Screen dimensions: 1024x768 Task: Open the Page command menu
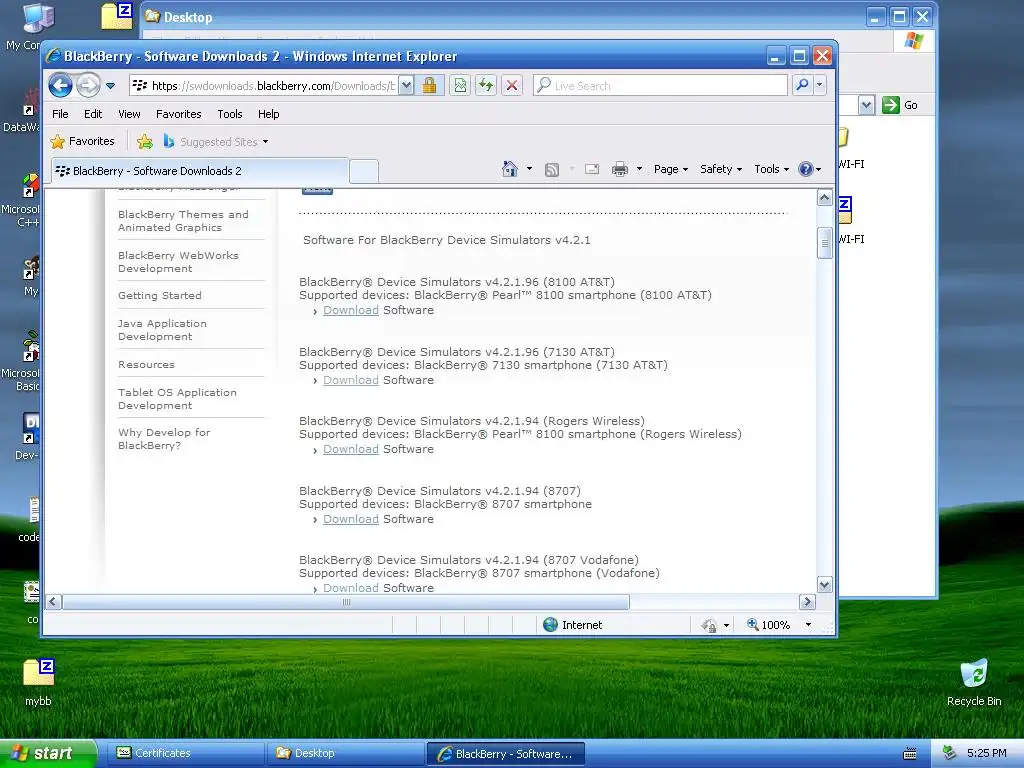(671, 169)
